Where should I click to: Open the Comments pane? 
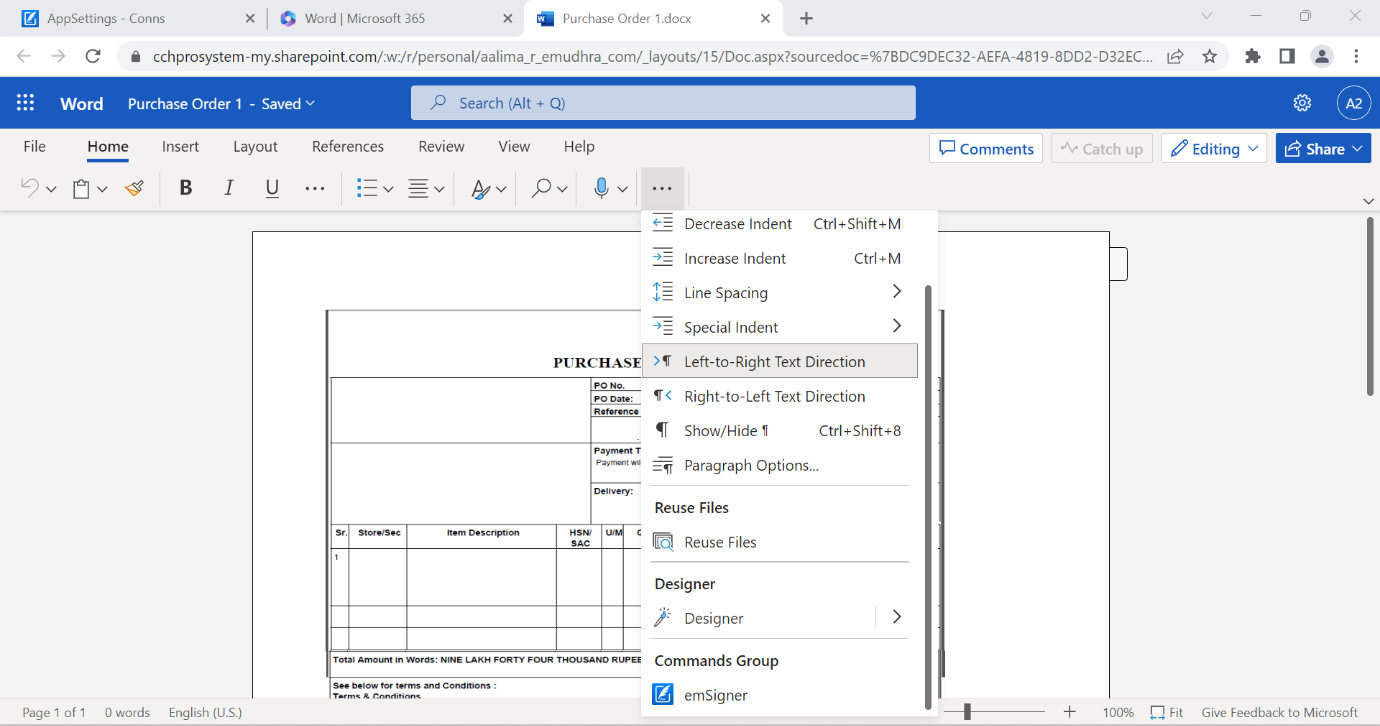click(986, 148)
